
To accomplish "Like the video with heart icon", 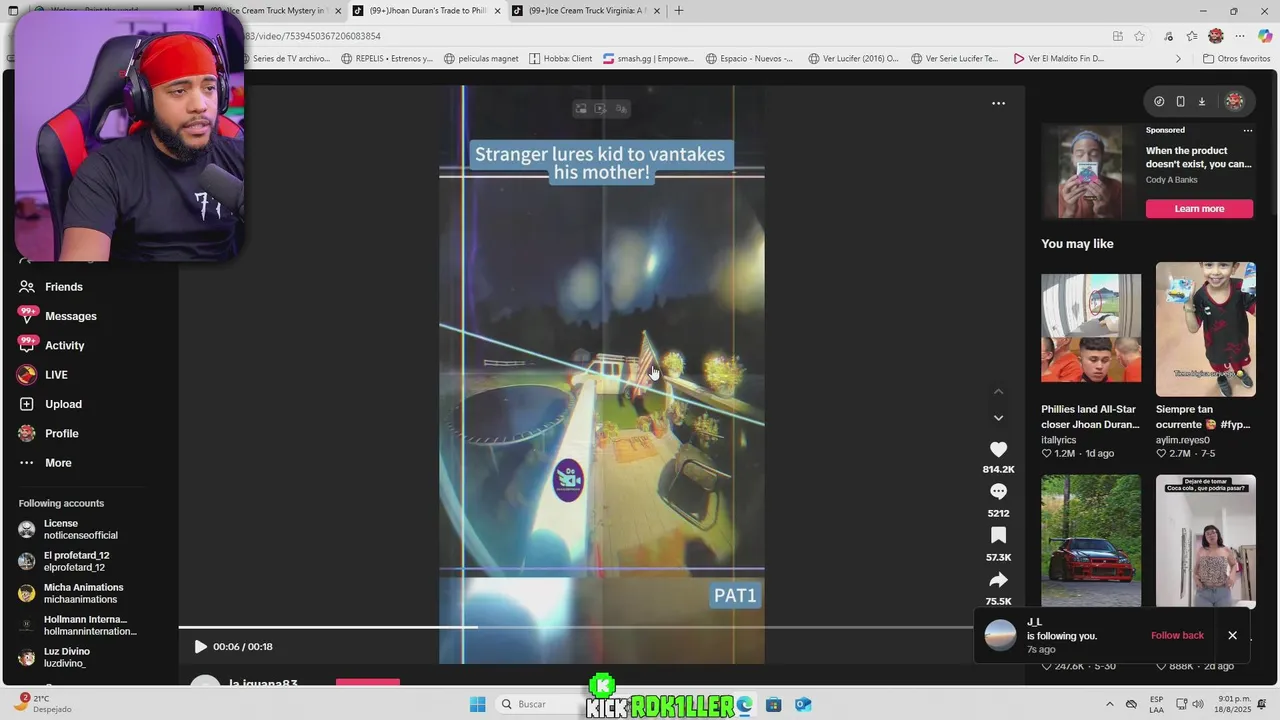I will (998, 450).
